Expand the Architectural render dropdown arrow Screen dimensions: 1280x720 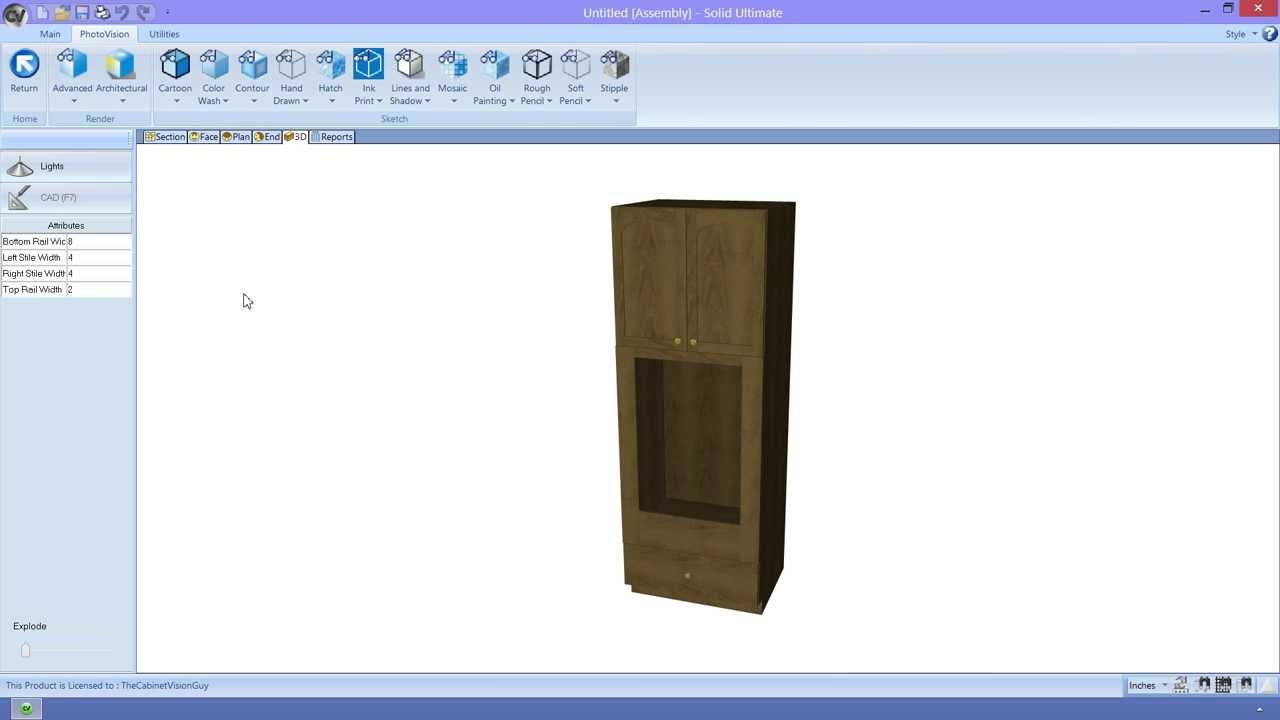coord(122,101)
